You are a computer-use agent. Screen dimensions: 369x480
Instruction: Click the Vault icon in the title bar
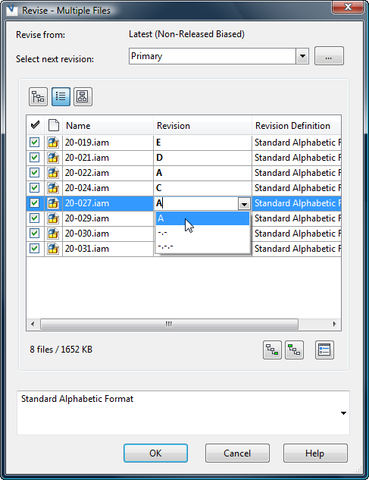tap(12, 10)
